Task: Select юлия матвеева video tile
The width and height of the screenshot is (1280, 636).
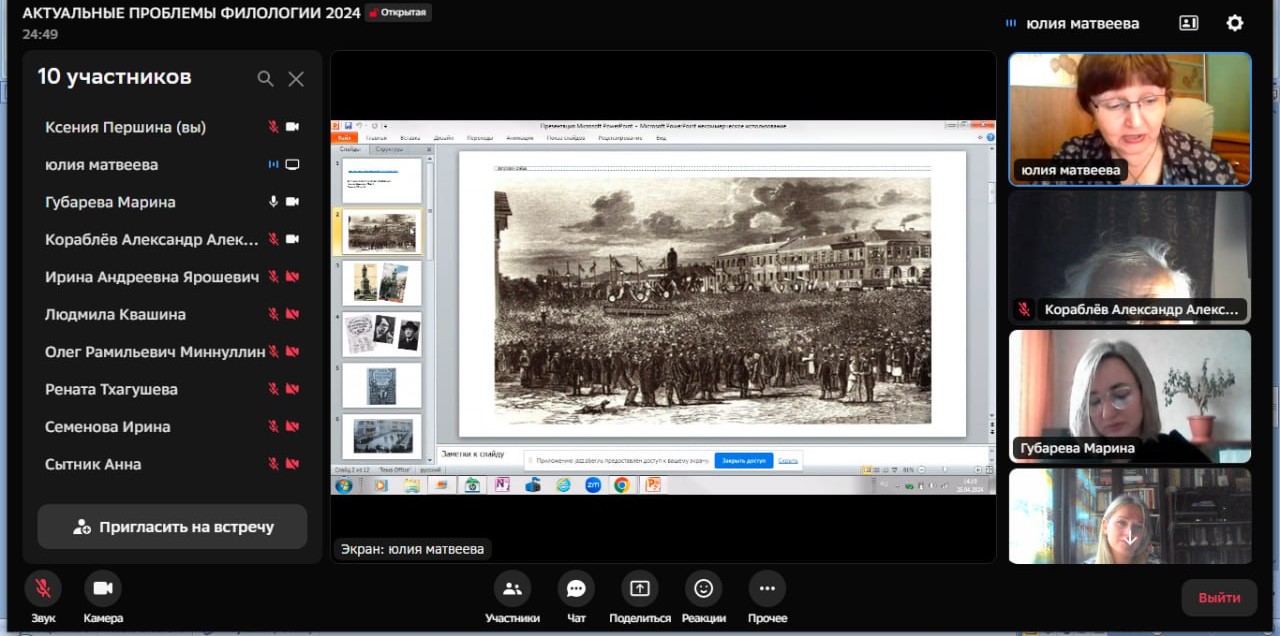Action: pyautogui.click(x=1130, y=119)
